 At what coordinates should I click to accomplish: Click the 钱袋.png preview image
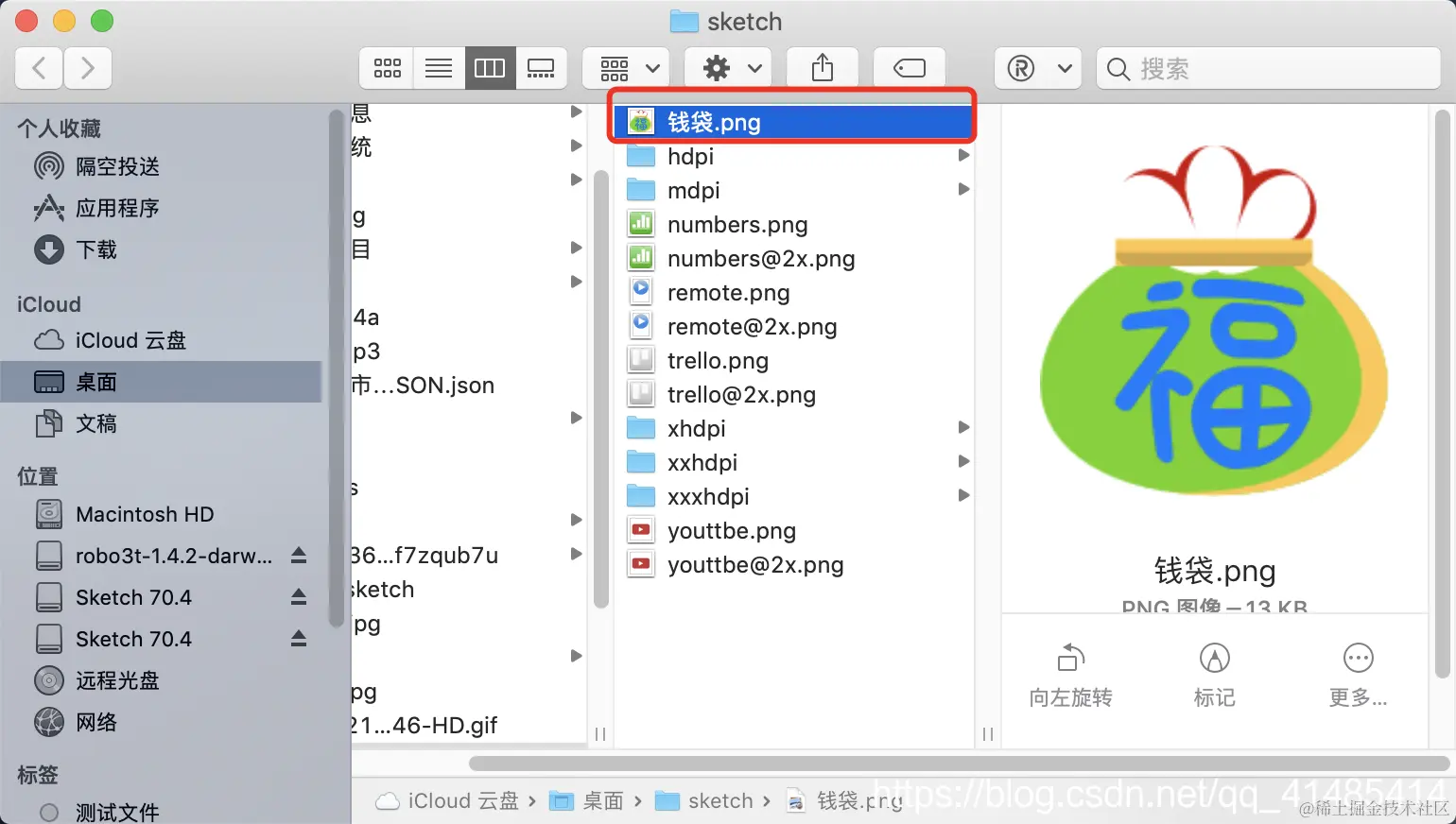tap(1214, 321)
